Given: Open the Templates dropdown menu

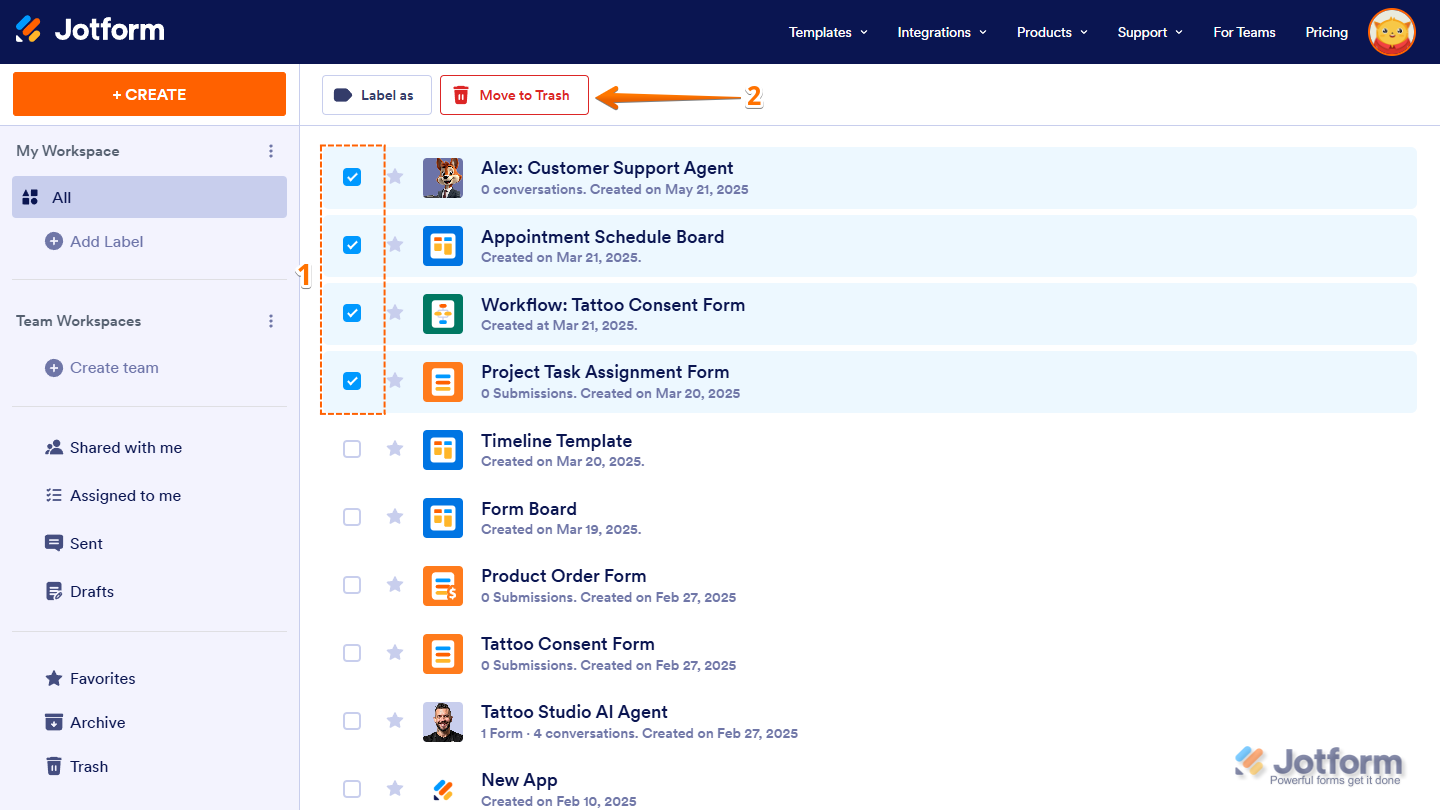Looking at the screenshot, I should [827, 32].
